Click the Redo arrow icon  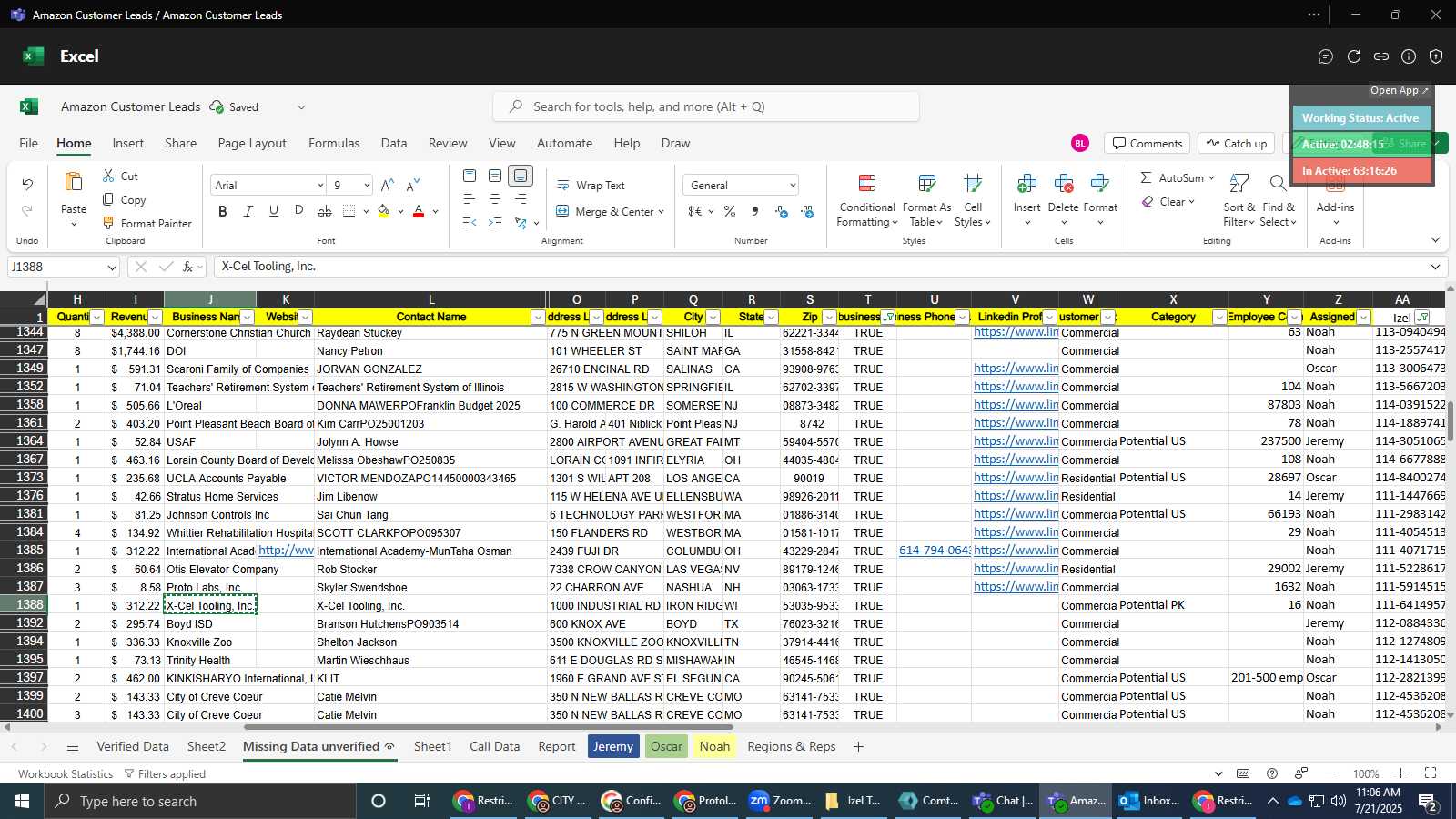[x=27, y=210]
